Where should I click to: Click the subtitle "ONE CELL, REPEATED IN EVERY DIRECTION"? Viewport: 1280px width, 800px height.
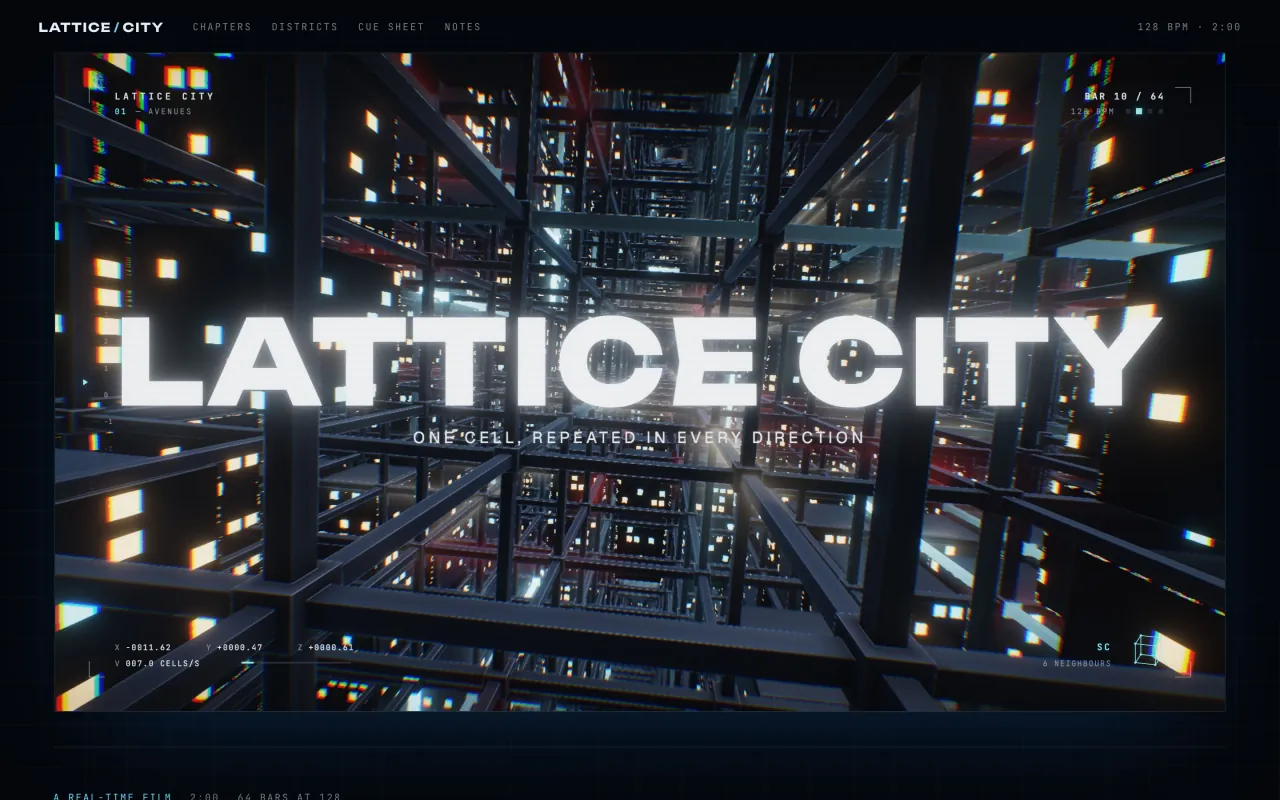click(639, 438)
